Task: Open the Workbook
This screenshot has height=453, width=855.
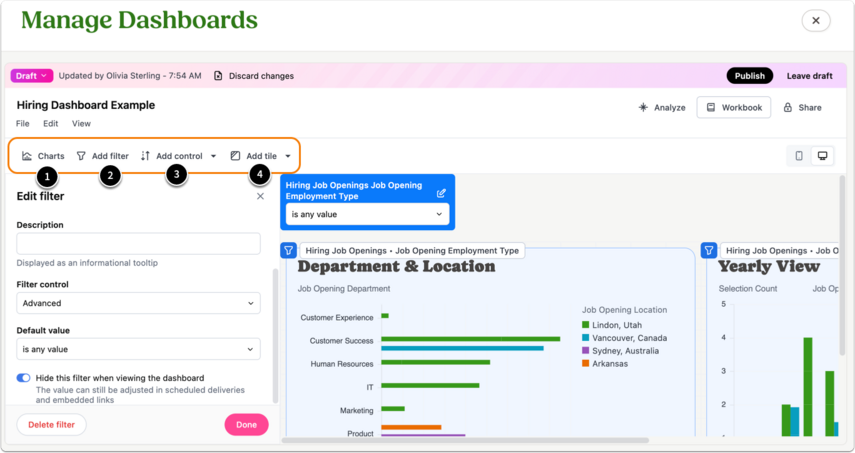Action: 733,107
